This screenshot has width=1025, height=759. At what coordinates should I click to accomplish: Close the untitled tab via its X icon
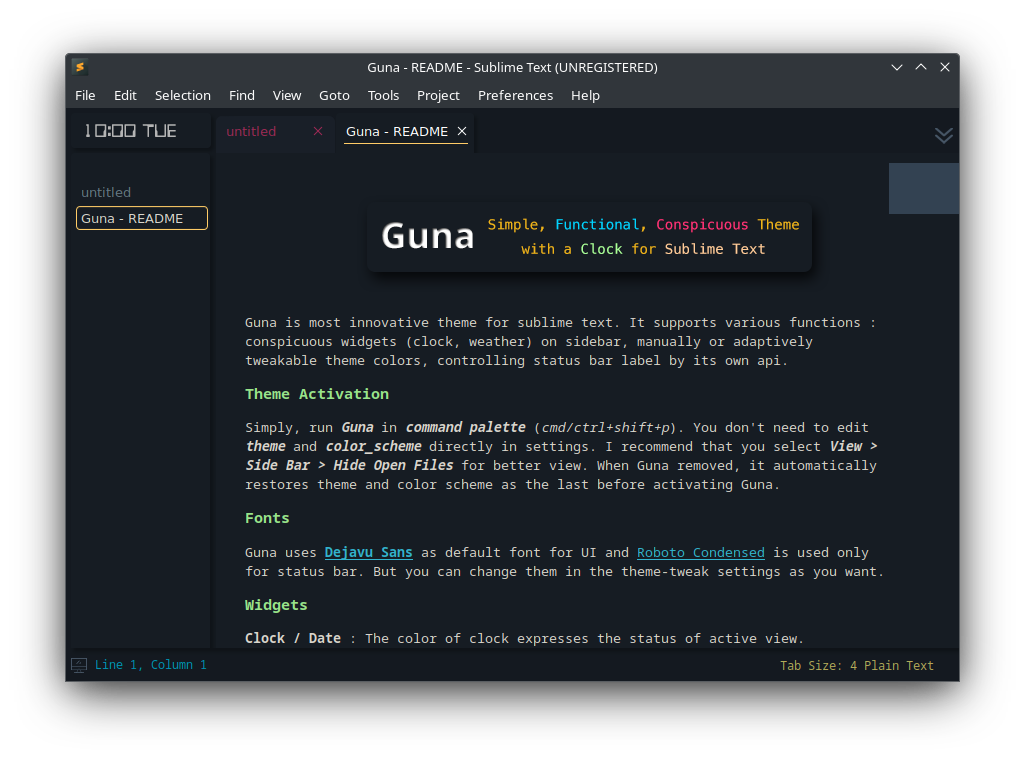tap(317, 130)
